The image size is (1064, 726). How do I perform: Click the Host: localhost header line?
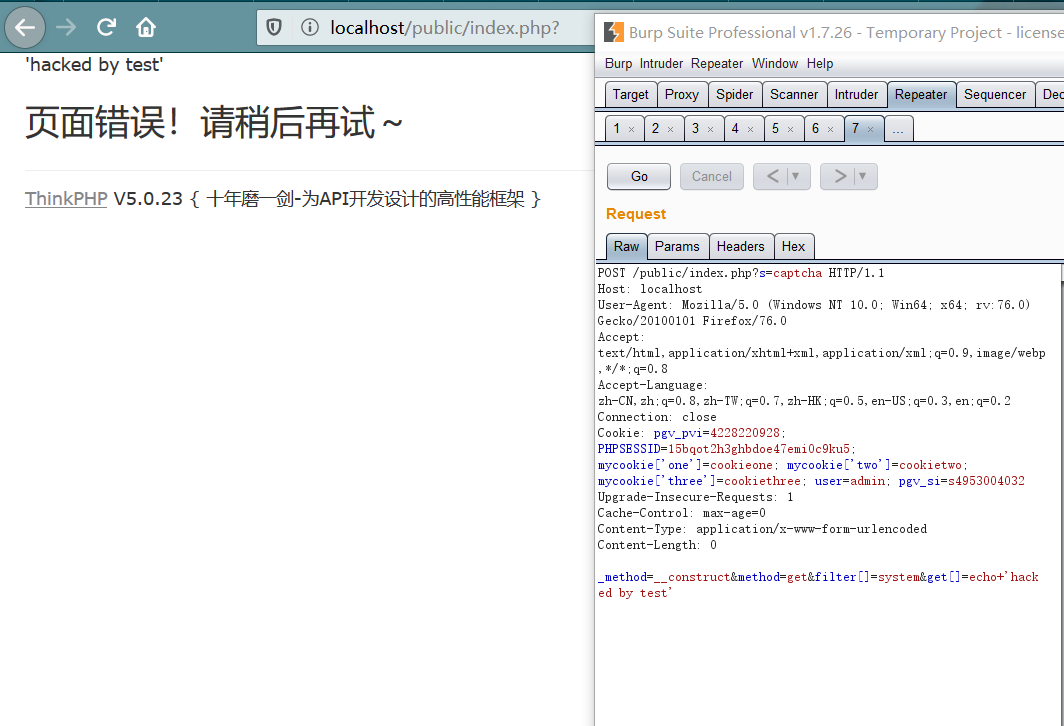coord(649,289)
